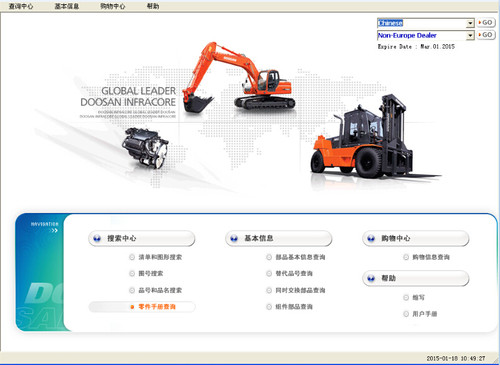The height and width of the screenshot is (365, 500).
Task: Click the orange excavator image
Action: click(x=238, y=77)
